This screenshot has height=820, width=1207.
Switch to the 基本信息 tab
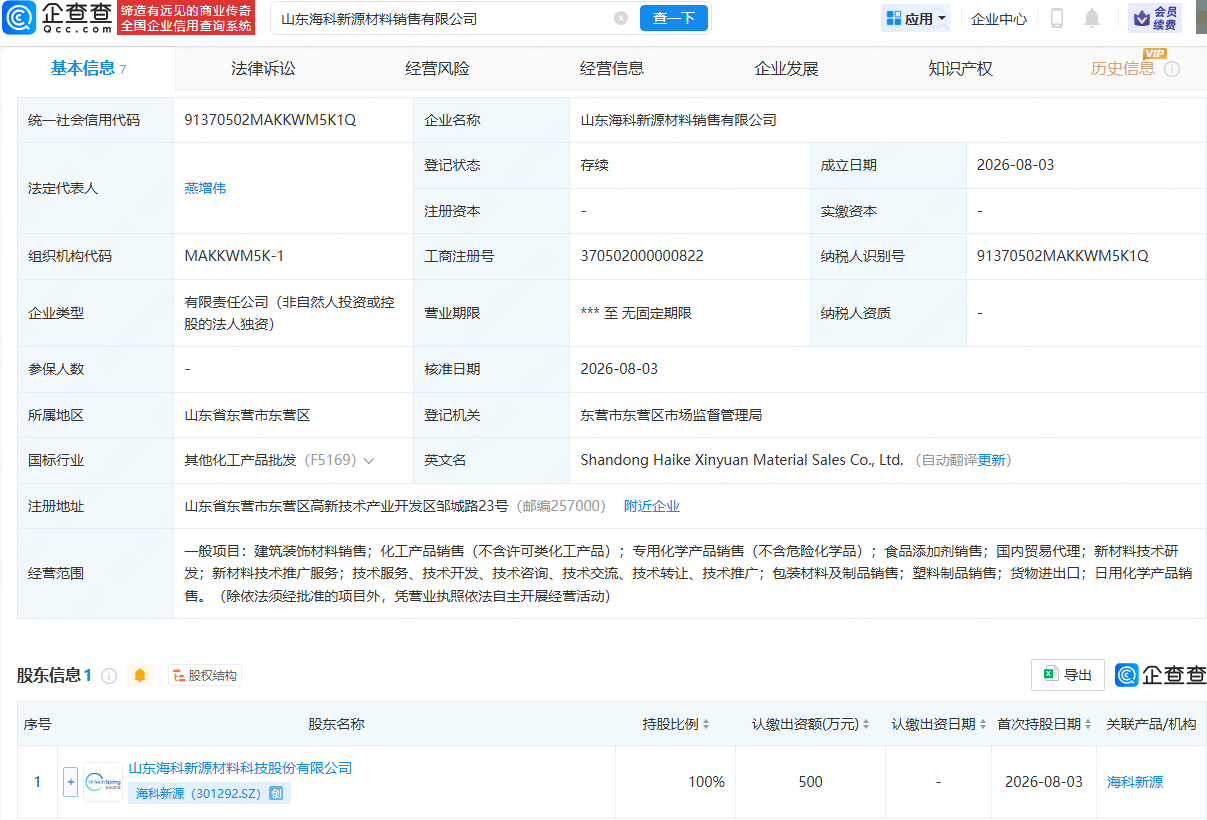pos(88,68)
